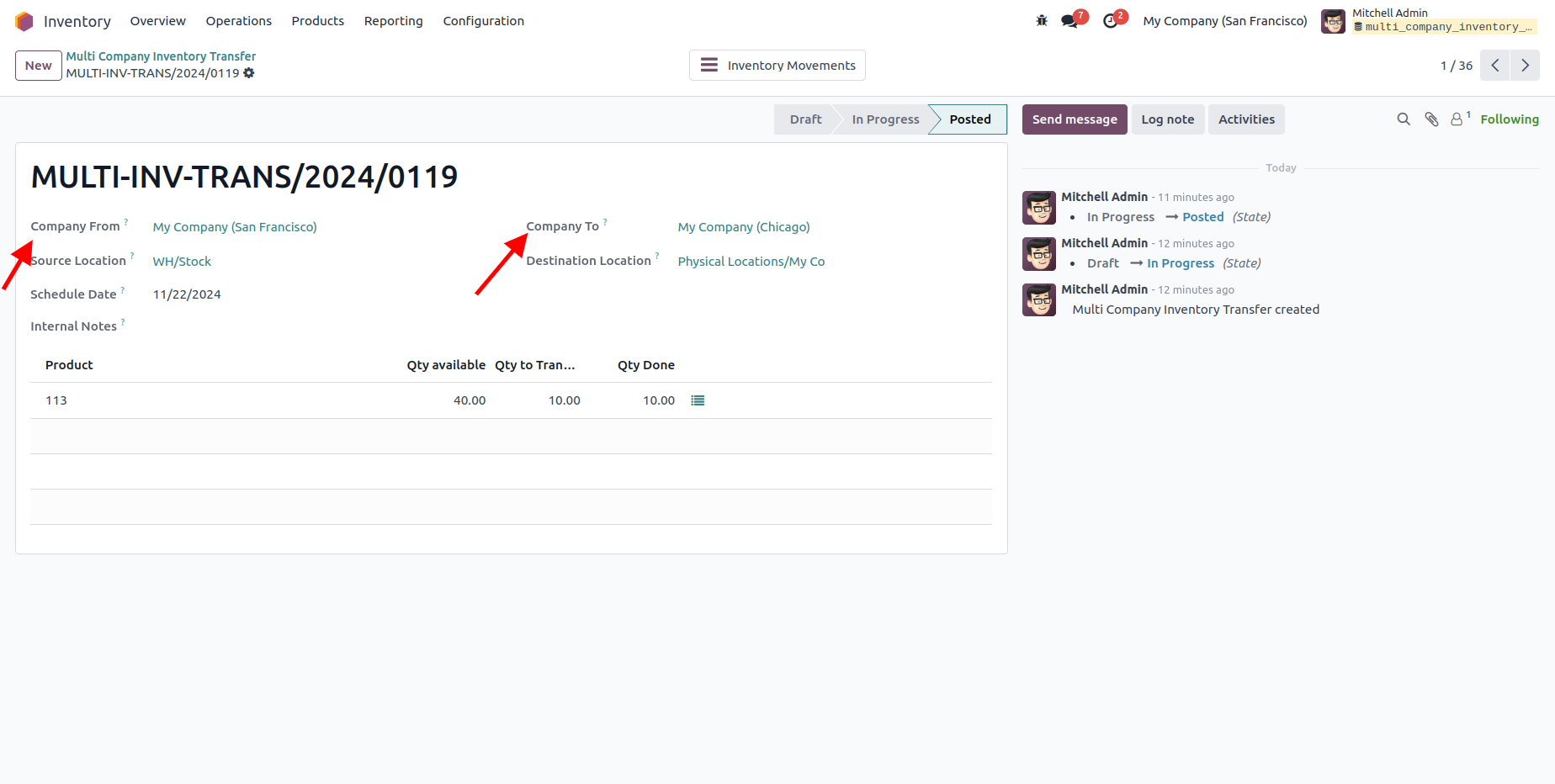Open the conversations chat icon
The image size is (1555, 784).
(x=1069, y=21)
